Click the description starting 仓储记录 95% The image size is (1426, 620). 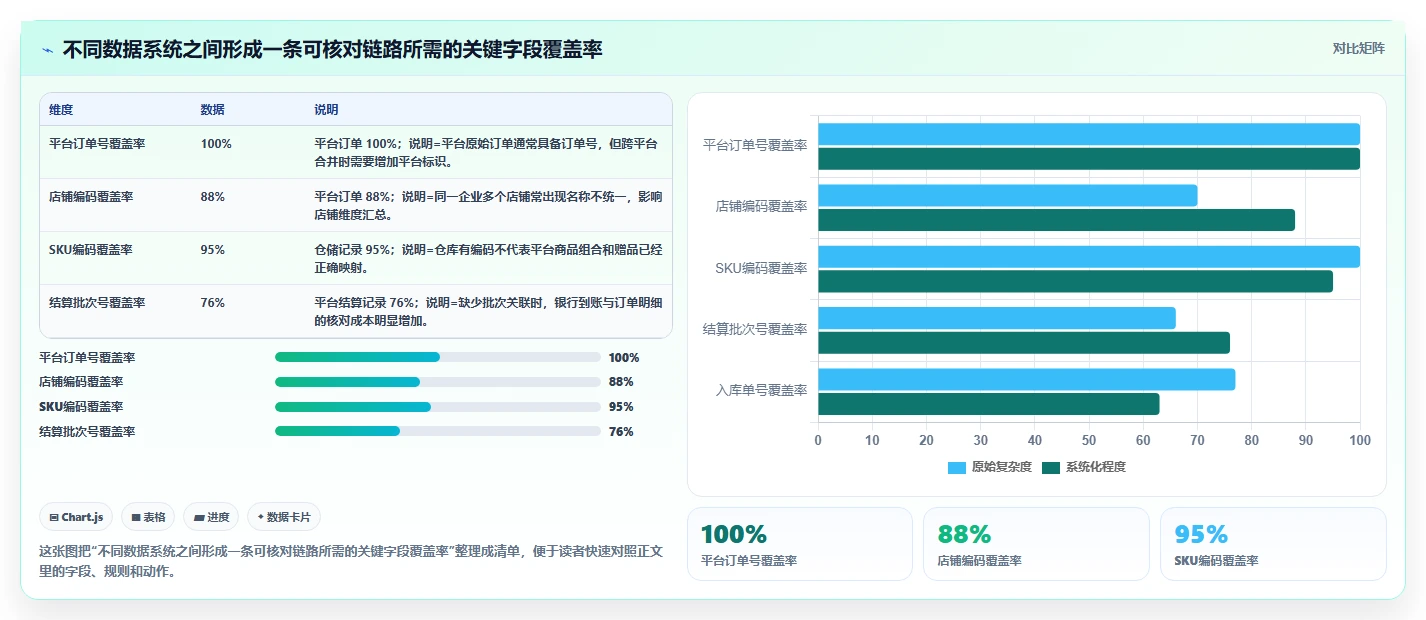tap(487, 259)
